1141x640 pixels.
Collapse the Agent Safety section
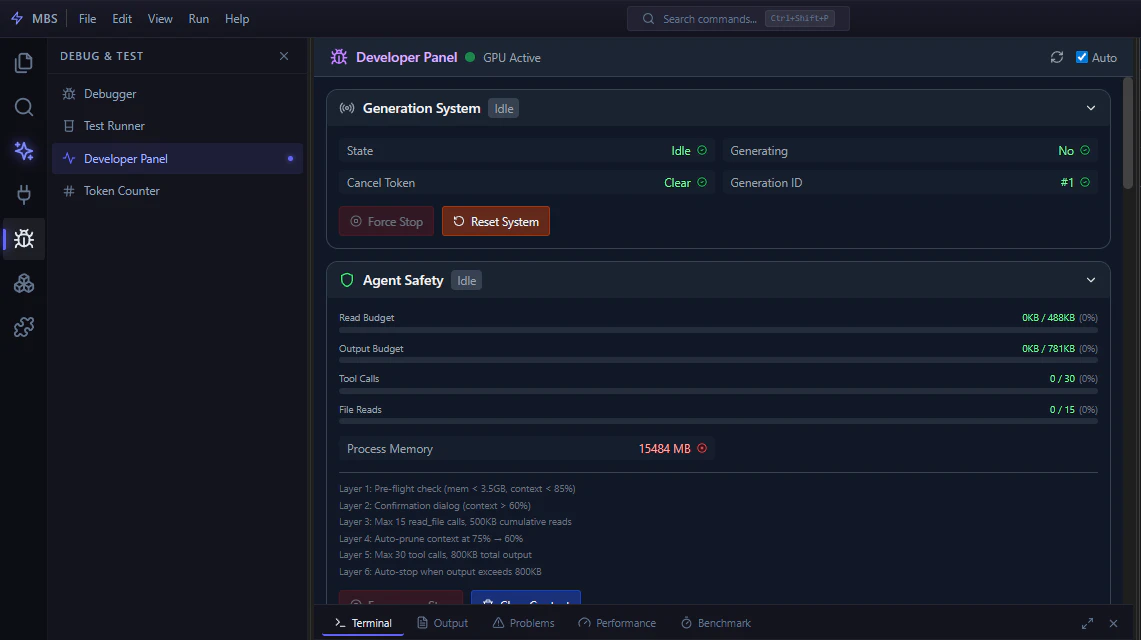coord(1091,280)
